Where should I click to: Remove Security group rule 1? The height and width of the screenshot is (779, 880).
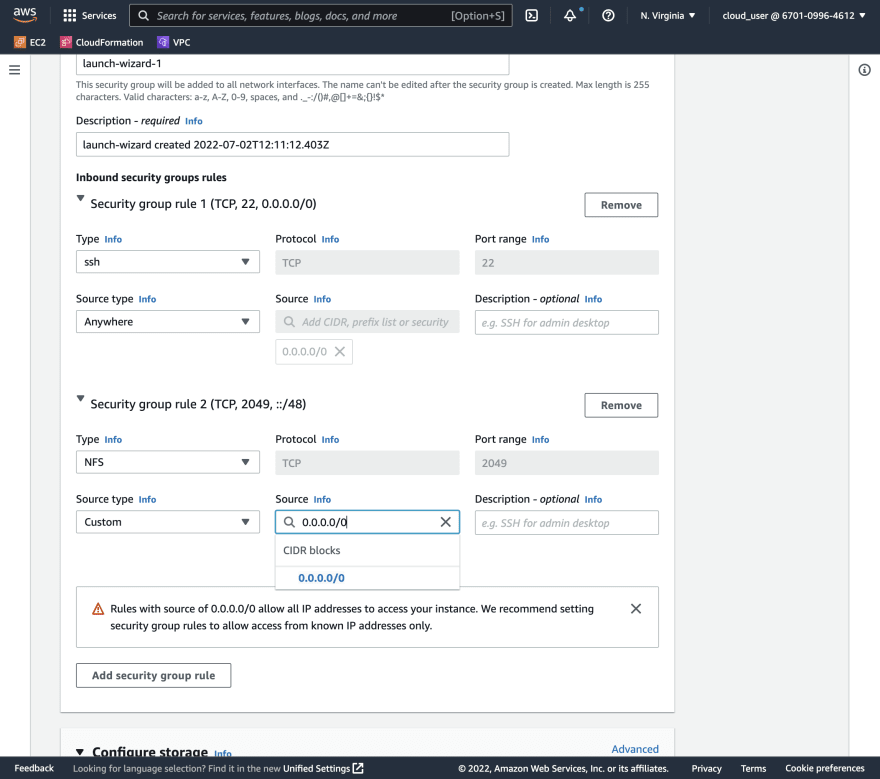pos(621,205)
